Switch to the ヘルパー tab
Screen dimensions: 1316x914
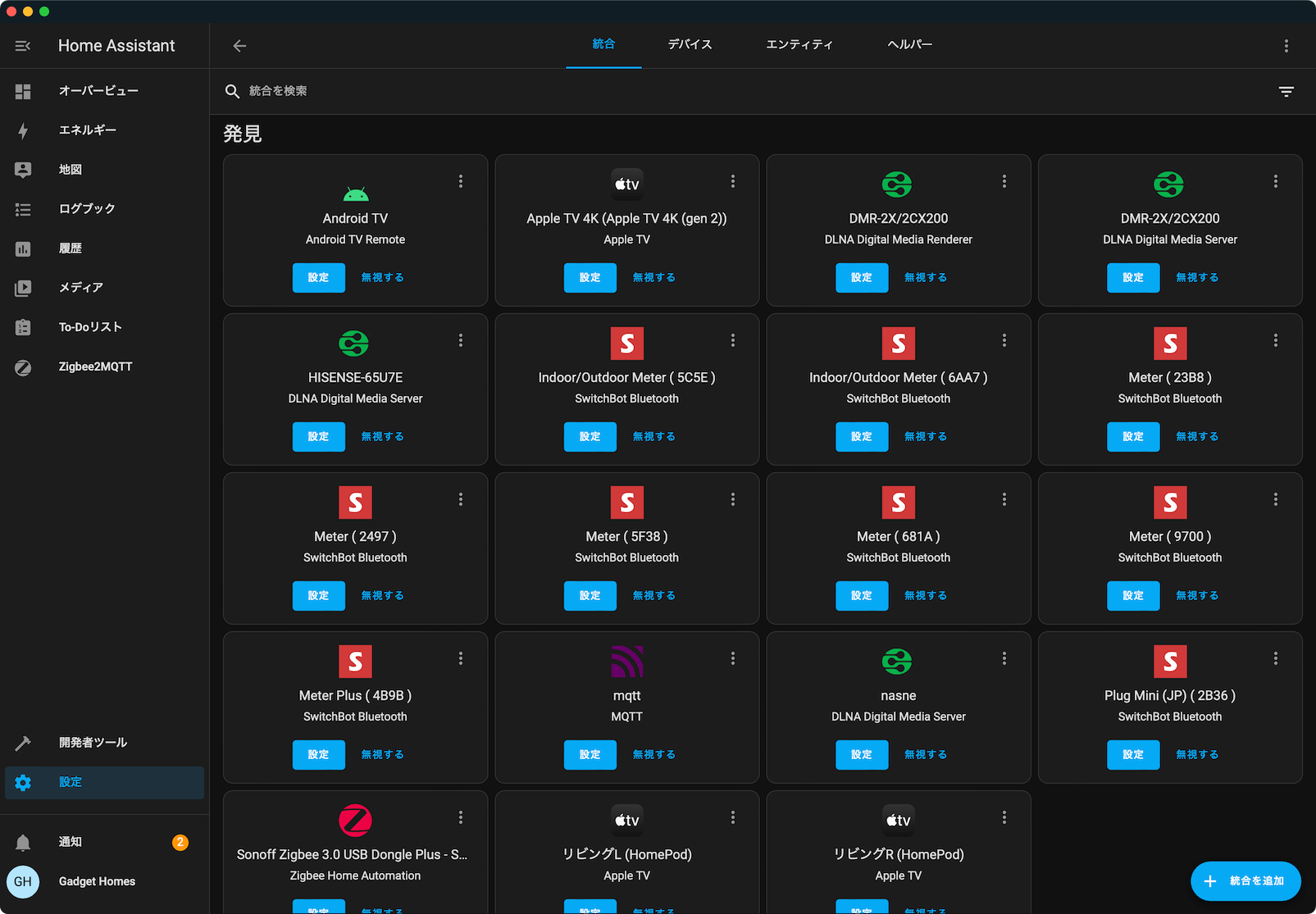point(909,44)
